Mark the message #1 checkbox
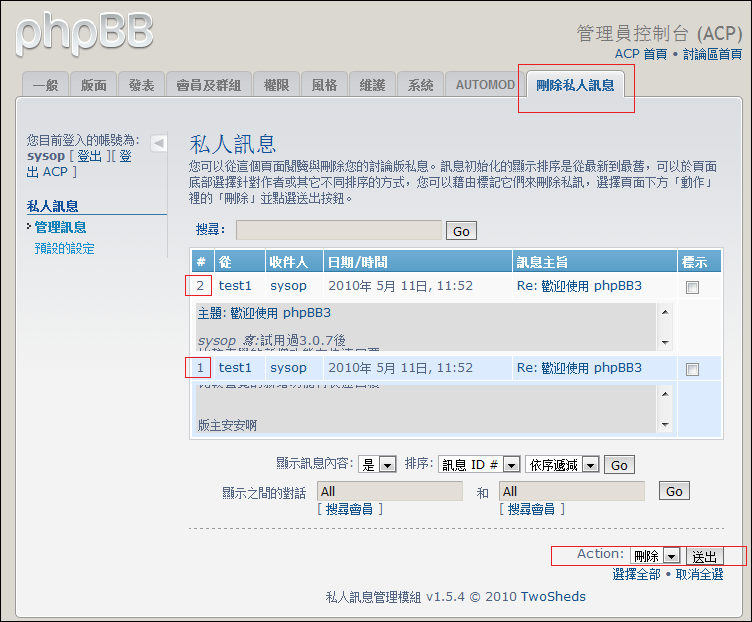This screenshot has height=622, width=752. pyautogui.click(x=692, y=369)
